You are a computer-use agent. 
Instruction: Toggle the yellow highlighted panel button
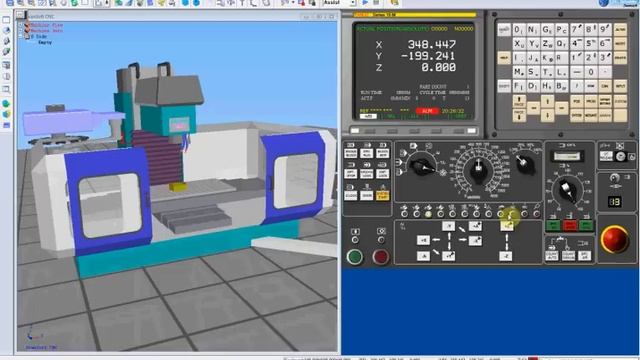point(382,195)
